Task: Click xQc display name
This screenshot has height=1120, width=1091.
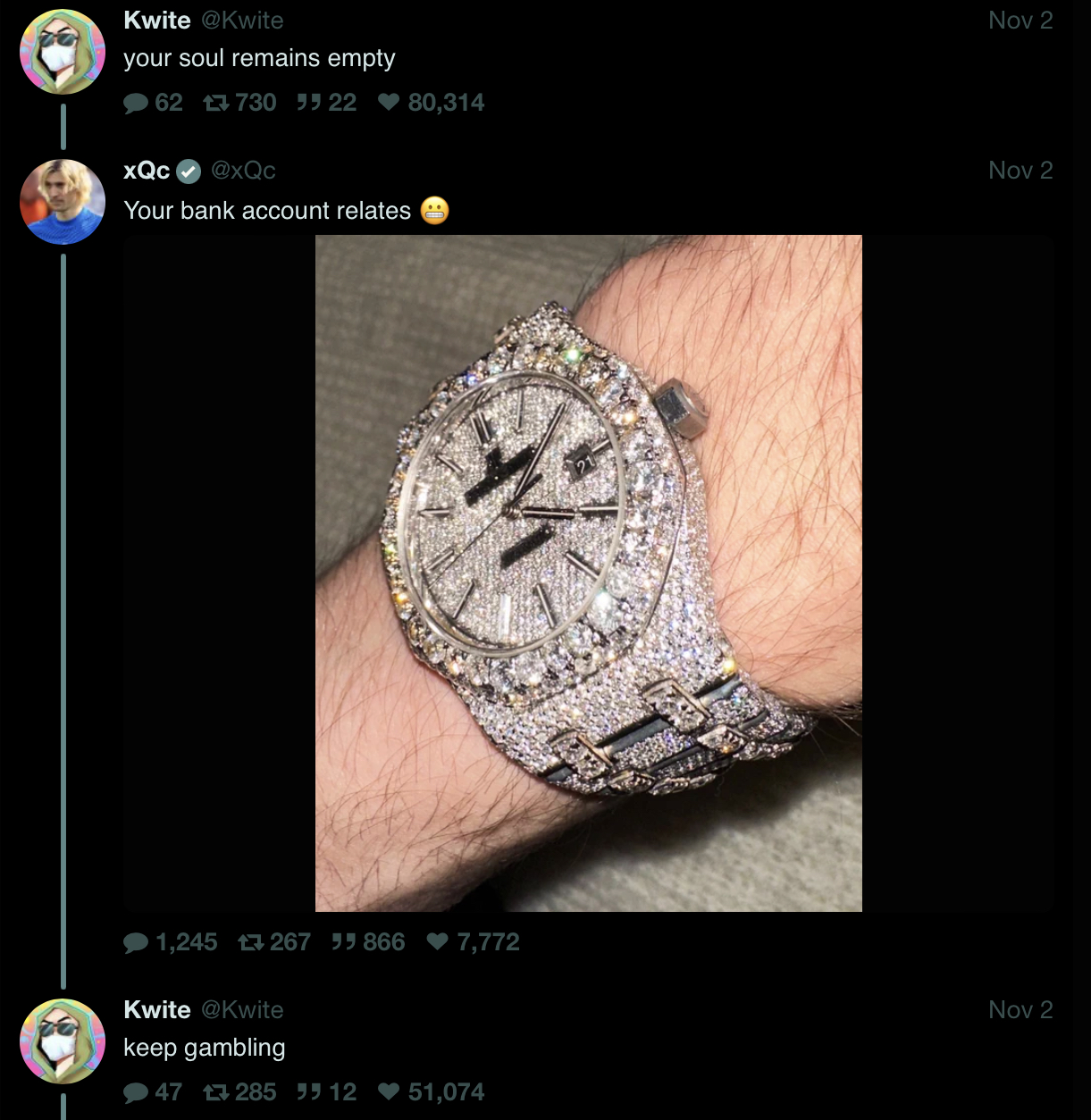Action: tap(147, 171)
